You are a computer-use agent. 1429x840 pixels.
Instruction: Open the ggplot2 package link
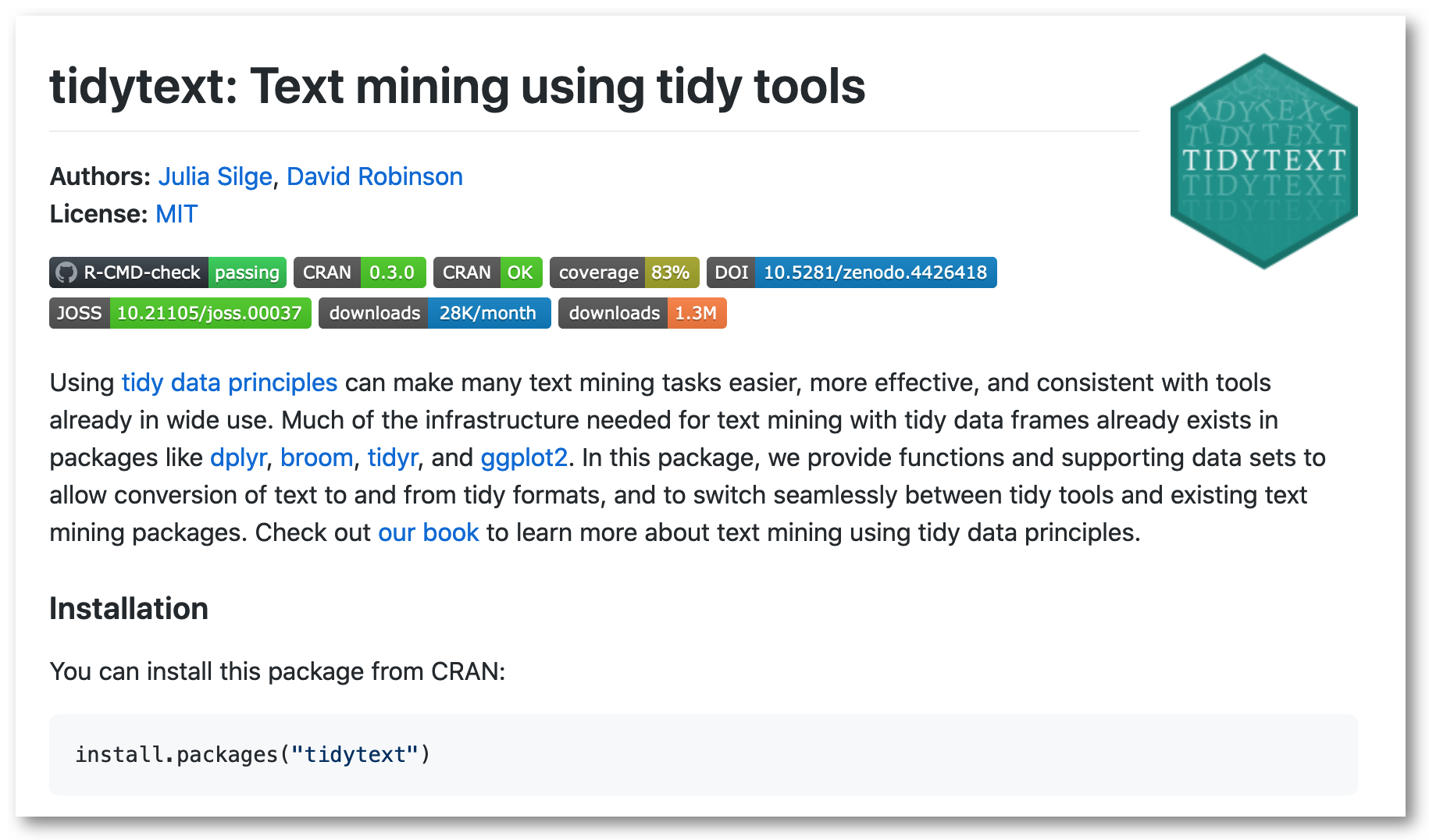524,457
